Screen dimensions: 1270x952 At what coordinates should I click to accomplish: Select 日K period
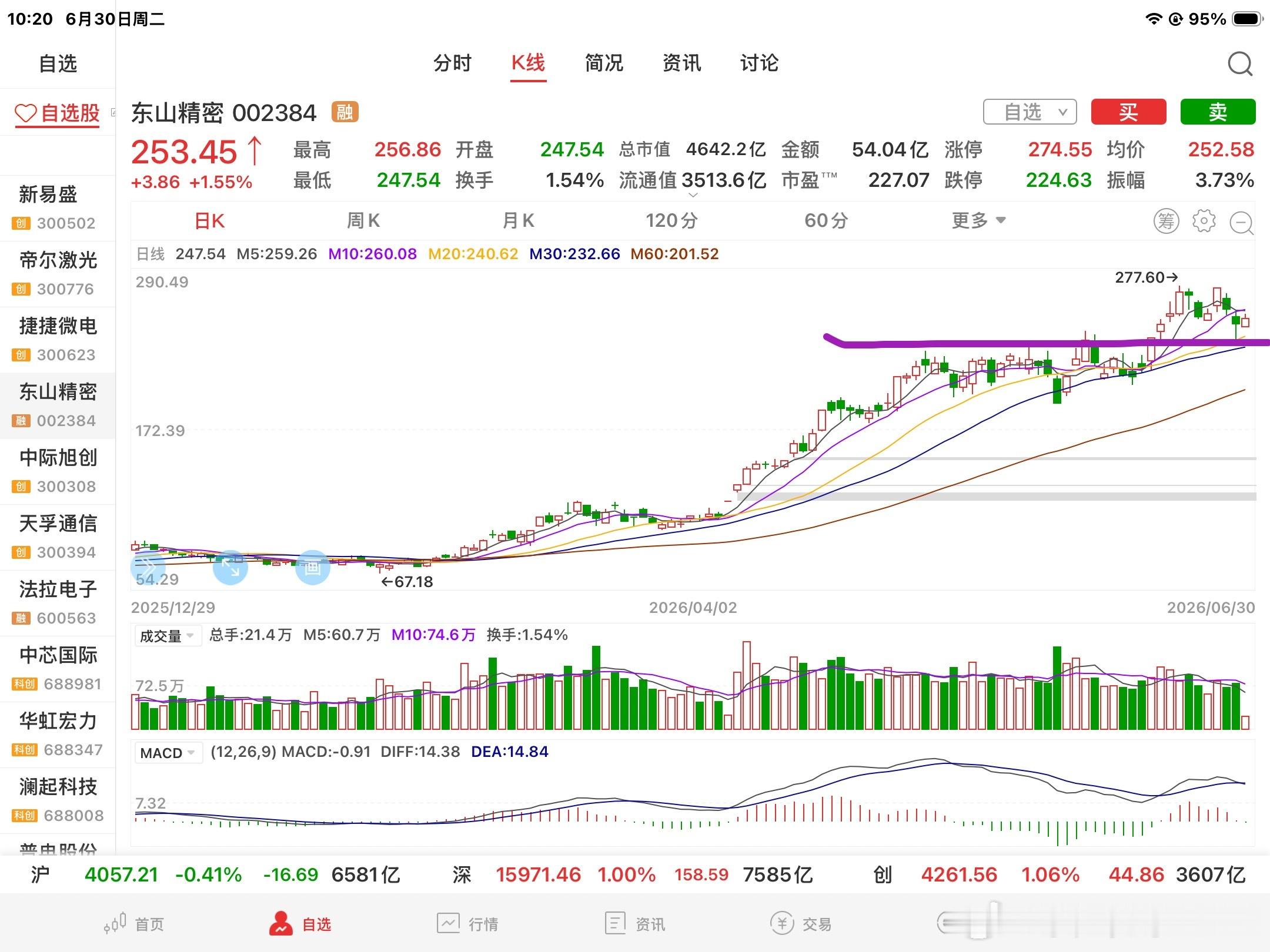(x=209, y=221)
